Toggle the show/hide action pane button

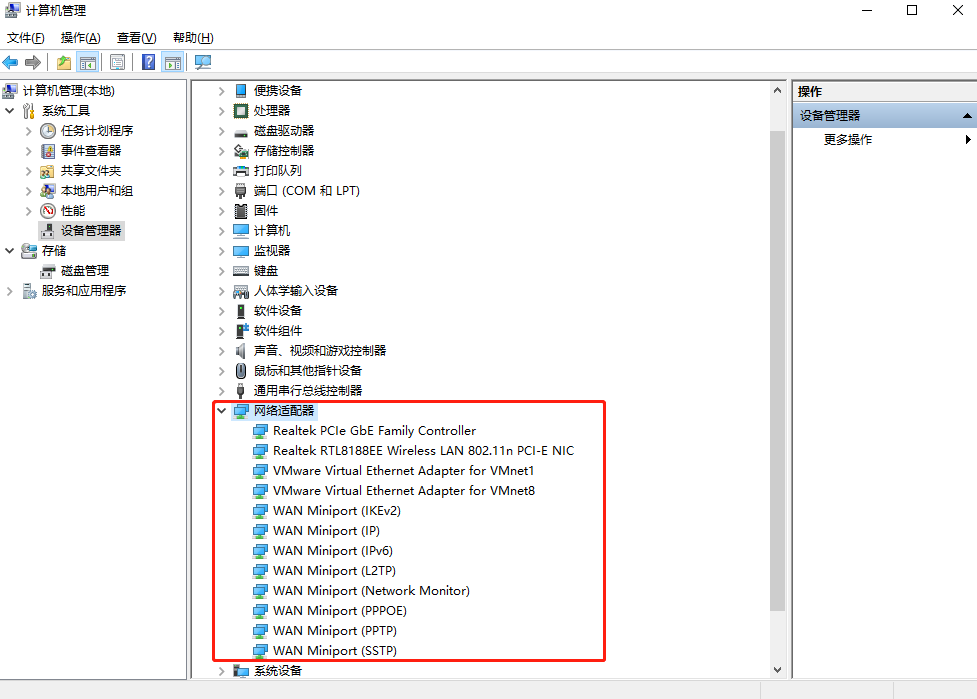[172, 62]
